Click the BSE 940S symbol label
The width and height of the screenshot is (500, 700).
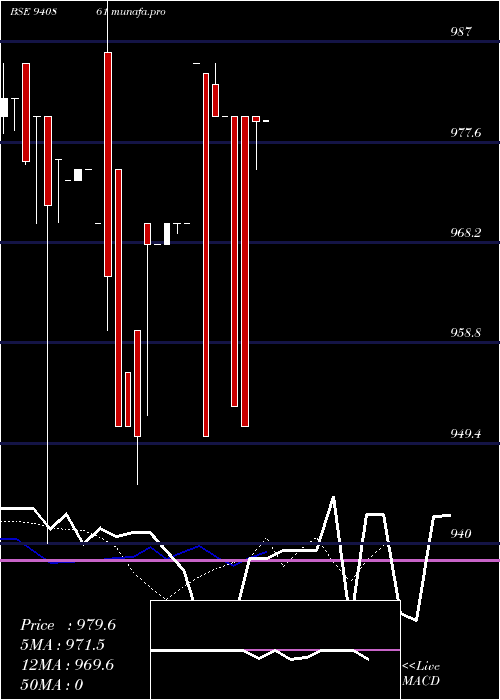click(33, 12)
